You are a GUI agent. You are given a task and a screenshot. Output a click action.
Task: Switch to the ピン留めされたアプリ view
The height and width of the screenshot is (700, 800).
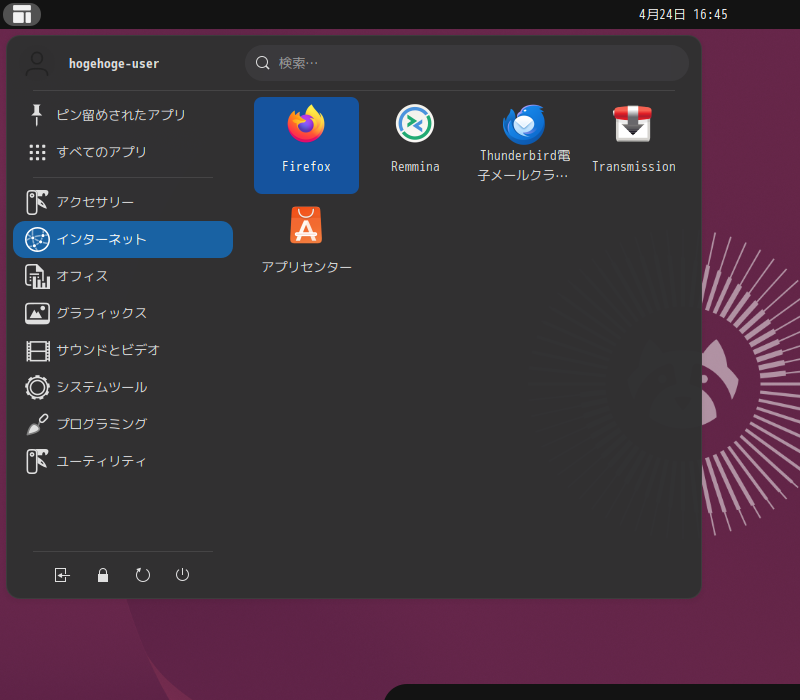(120, 115)
